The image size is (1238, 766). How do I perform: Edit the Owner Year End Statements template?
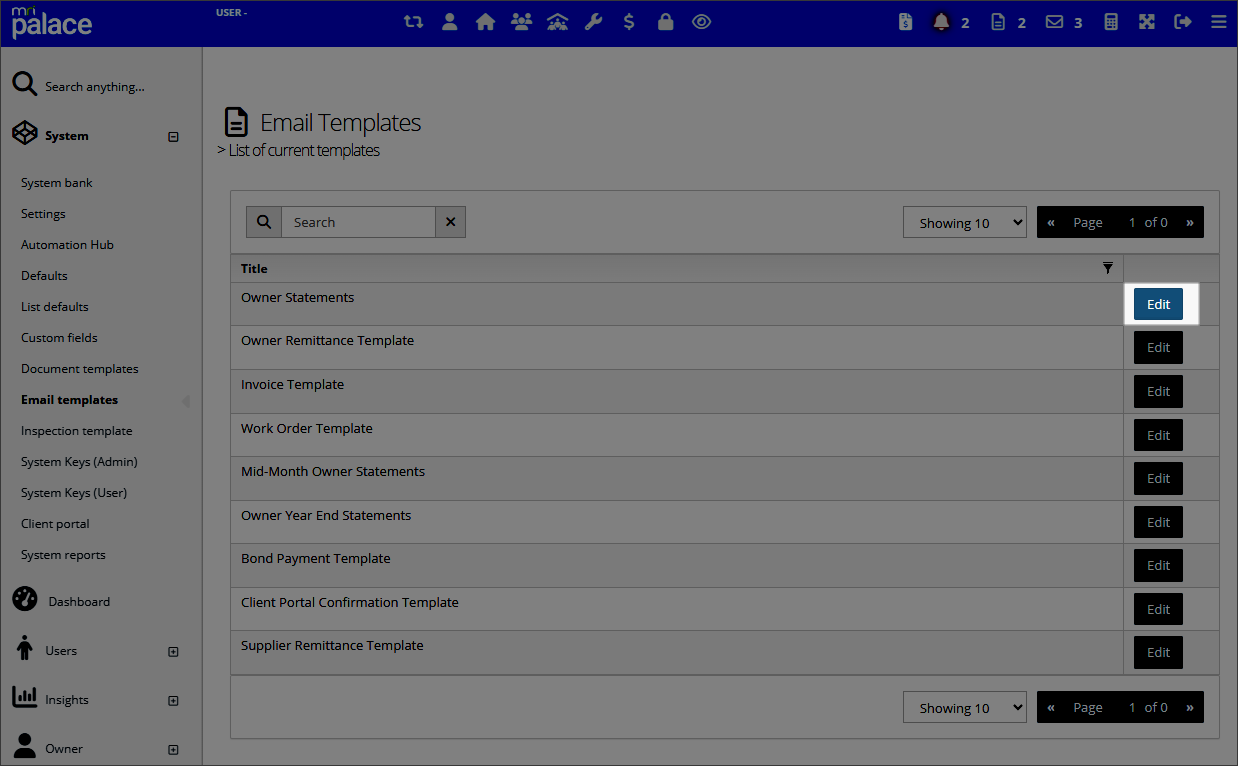pos(1158,522)
